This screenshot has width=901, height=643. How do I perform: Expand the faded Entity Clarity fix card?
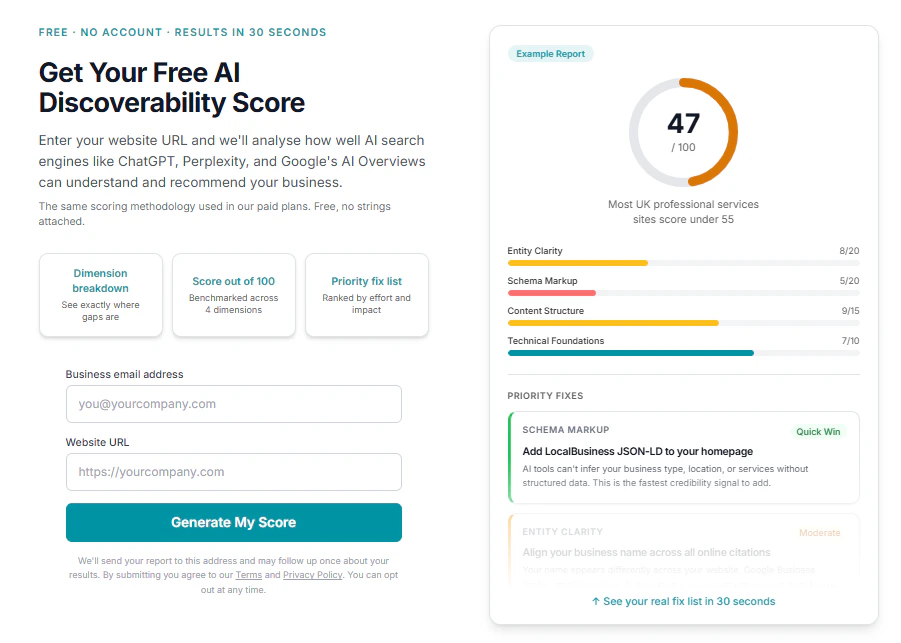[x=683, y=550]
